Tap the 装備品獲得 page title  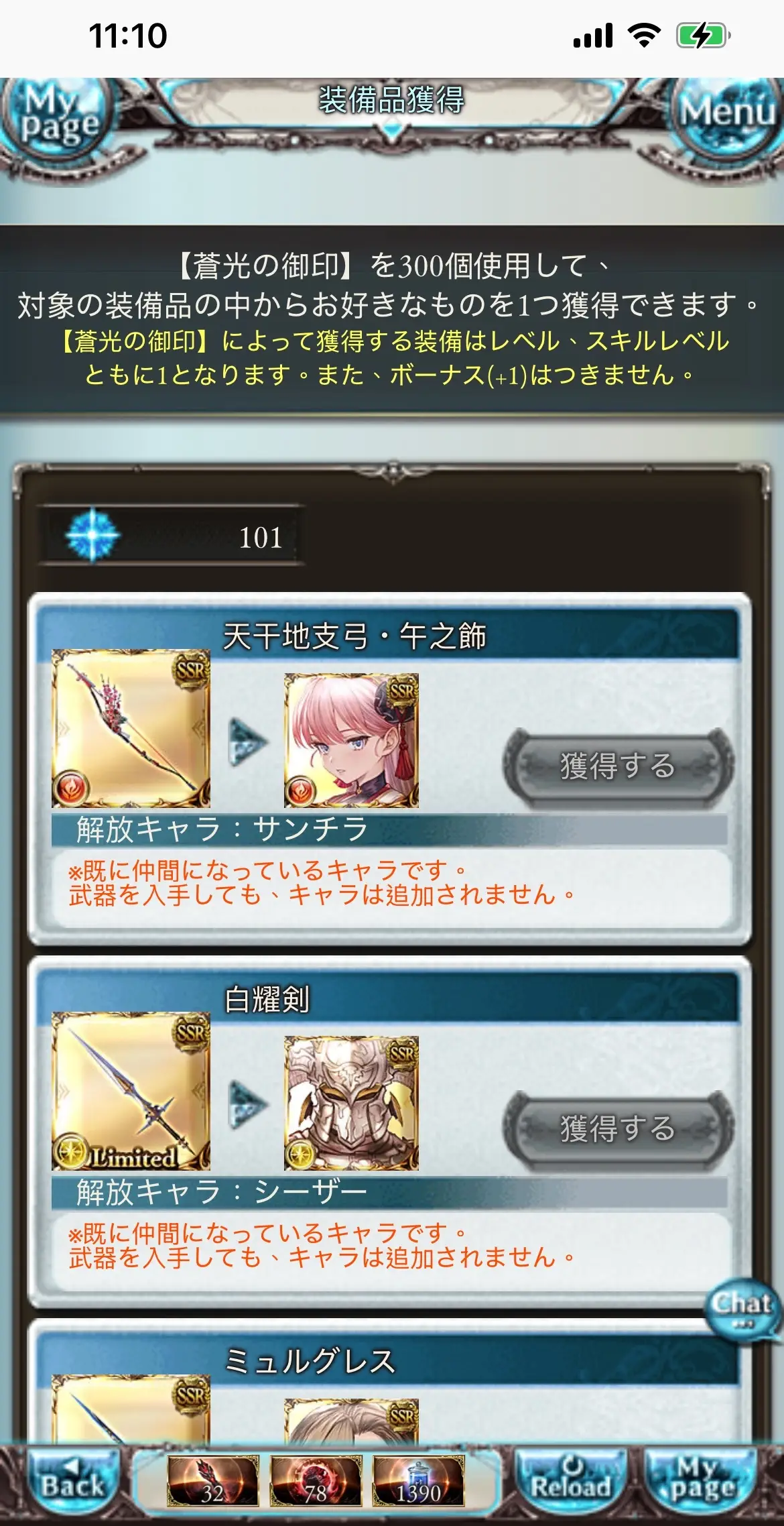pyautogui.click(x=391, y=101)
